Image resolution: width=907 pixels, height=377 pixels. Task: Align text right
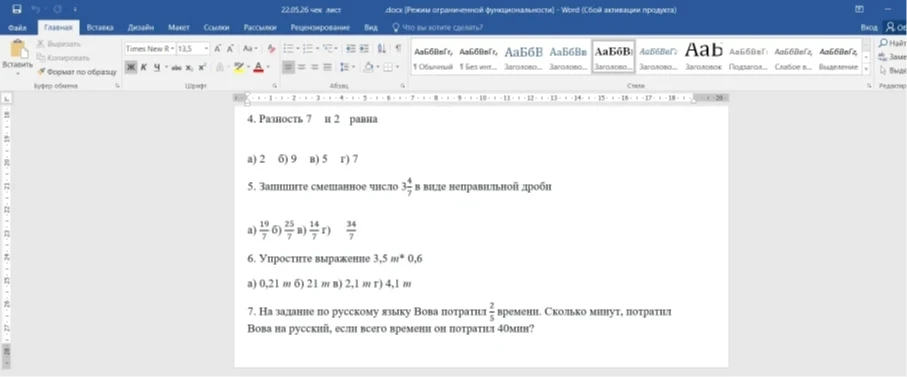coord(315,68)
